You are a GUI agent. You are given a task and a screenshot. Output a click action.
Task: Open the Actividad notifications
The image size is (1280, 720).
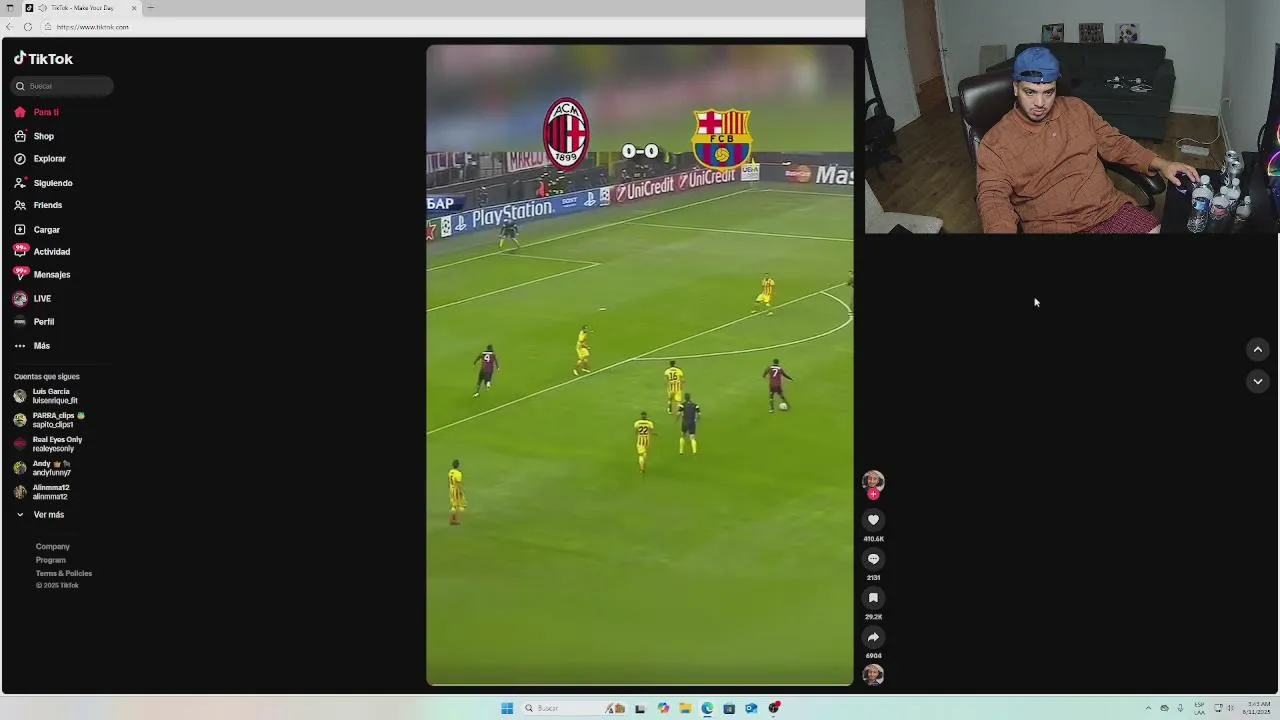tap(42, 252)
